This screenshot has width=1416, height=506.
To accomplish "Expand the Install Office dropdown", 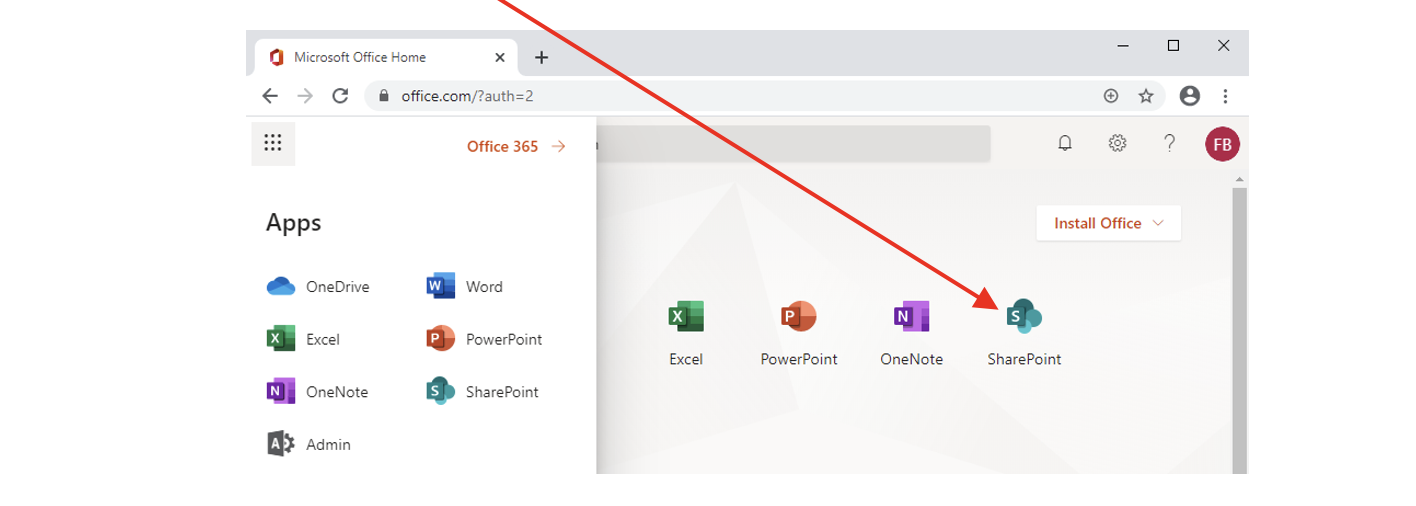I will [1108, 223].
